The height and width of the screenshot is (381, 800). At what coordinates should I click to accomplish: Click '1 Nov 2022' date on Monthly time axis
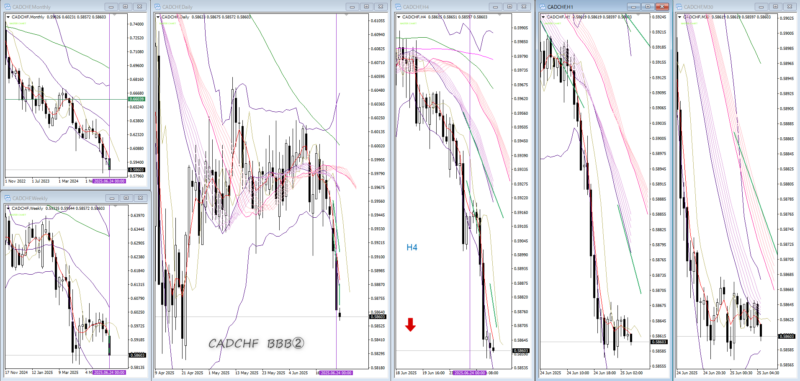coord(14,181)
